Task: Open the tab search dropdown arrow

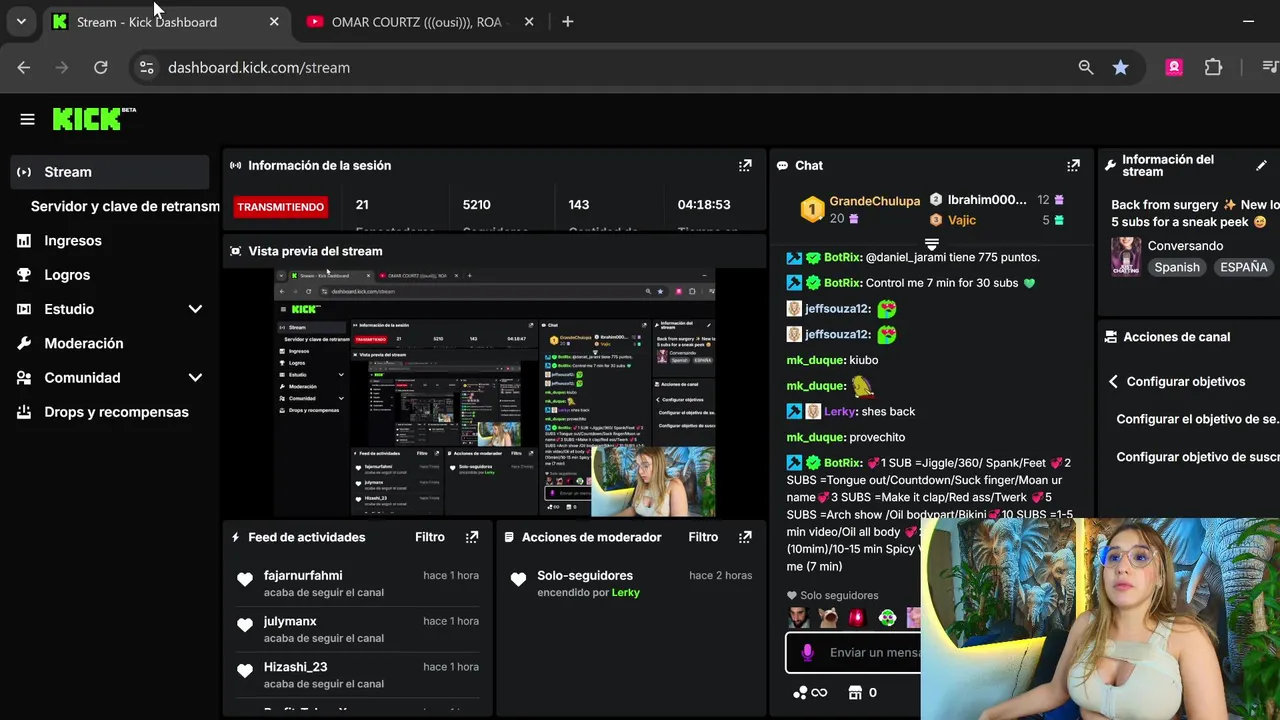Action: coord(21,22)
